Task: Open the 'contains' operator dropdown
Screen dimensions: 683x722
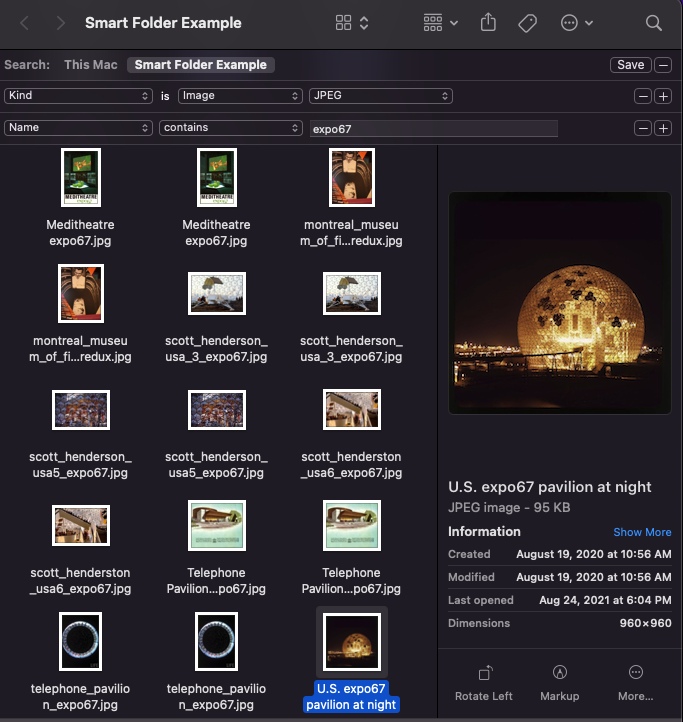Action: 230,128
